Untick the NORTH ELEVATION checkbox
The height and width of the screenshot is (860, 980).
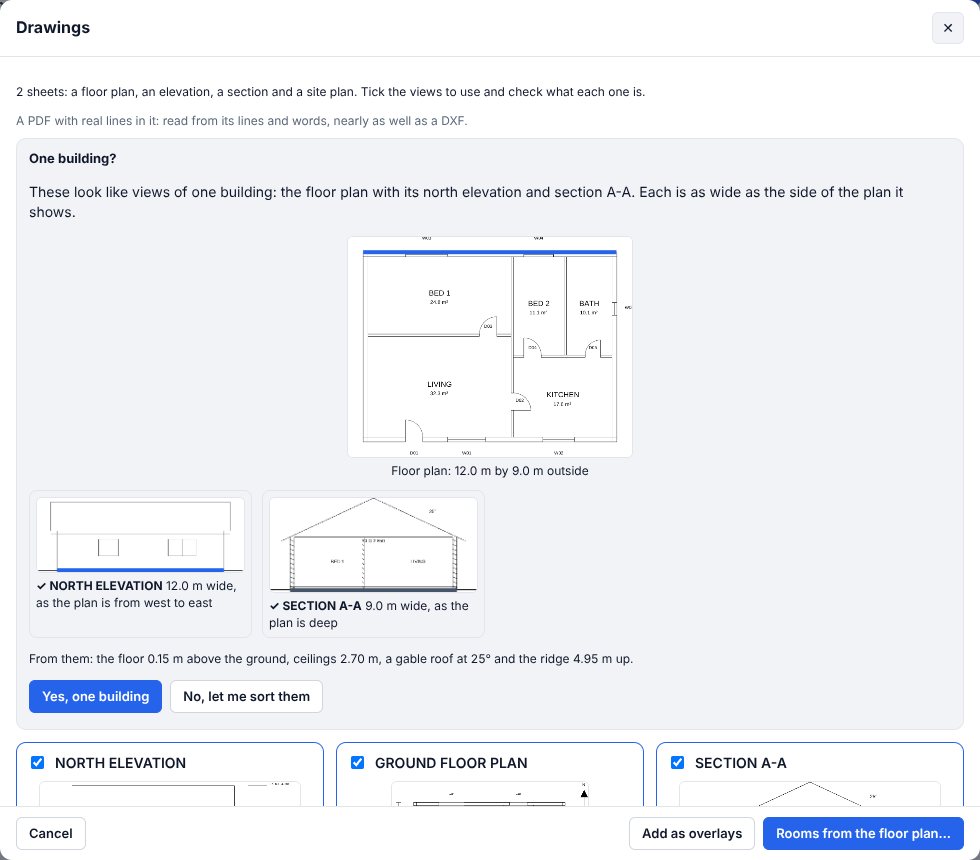pos(38,762)
